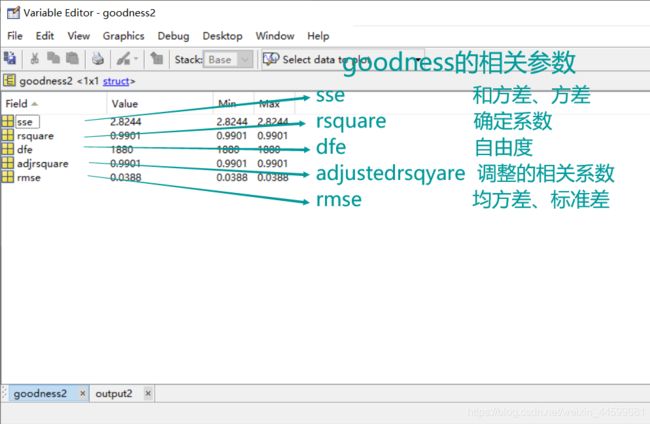
Task: Open the Edit menu
Action: click(45, 36)
